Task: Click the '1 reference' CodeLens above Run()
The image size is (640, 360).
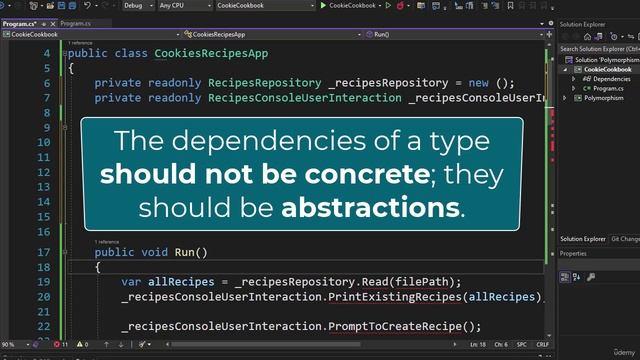Action: click(x=107, y=242)
